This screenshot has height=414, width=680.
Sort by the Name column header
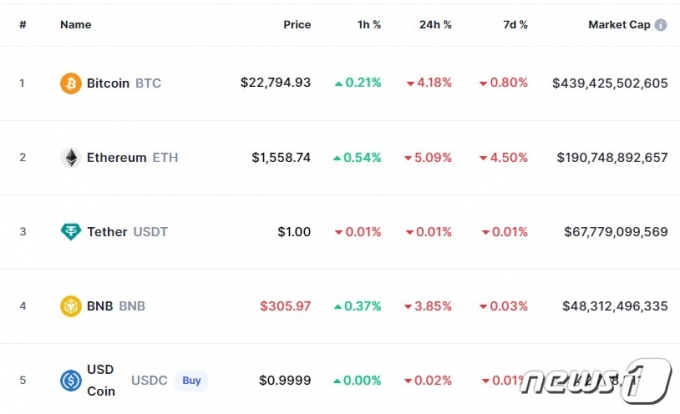75,25
